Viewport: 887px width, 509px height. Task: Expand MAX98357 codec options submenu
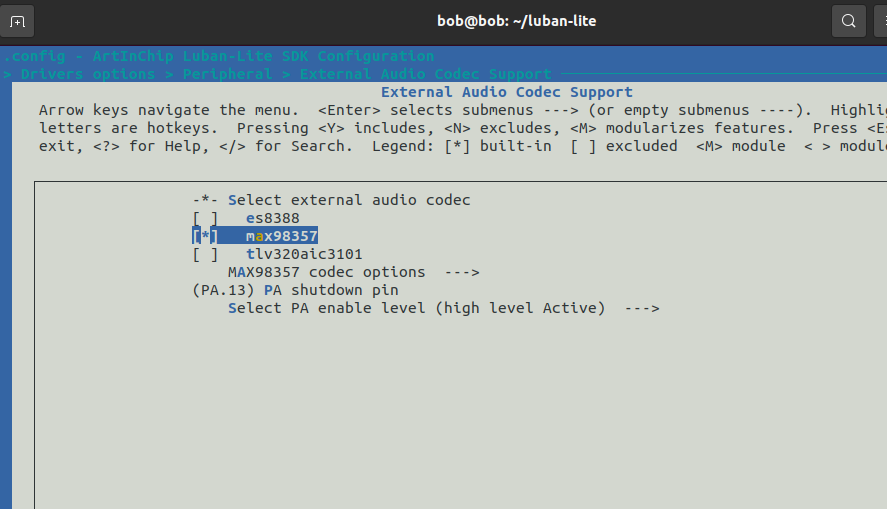(326, 273)
